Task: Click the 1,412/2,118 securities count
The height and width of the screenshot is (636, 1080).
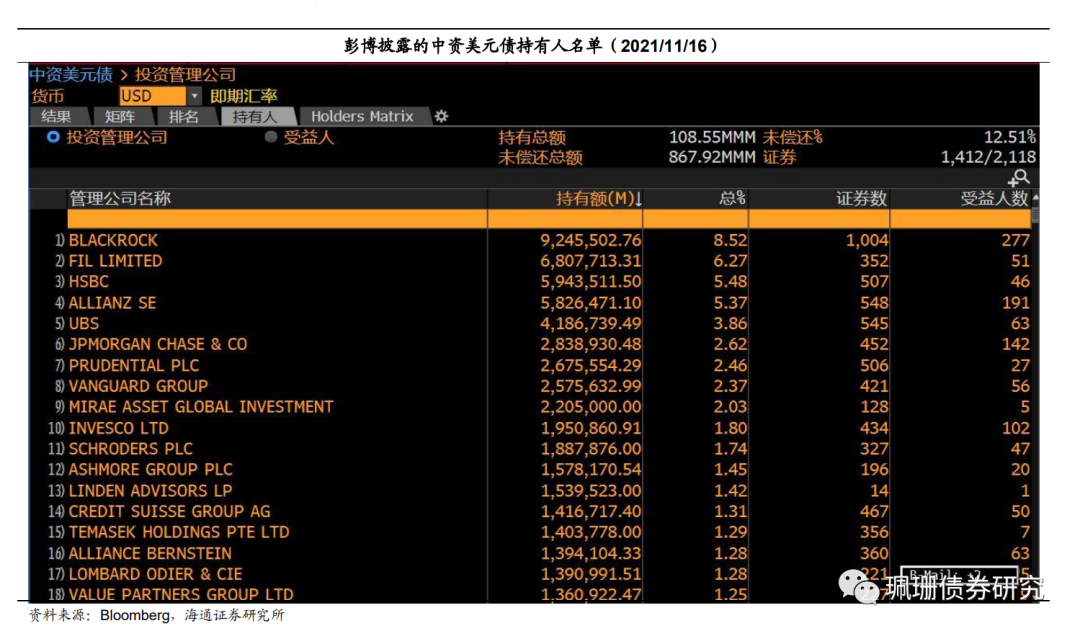Action: (x=988, y=157)
